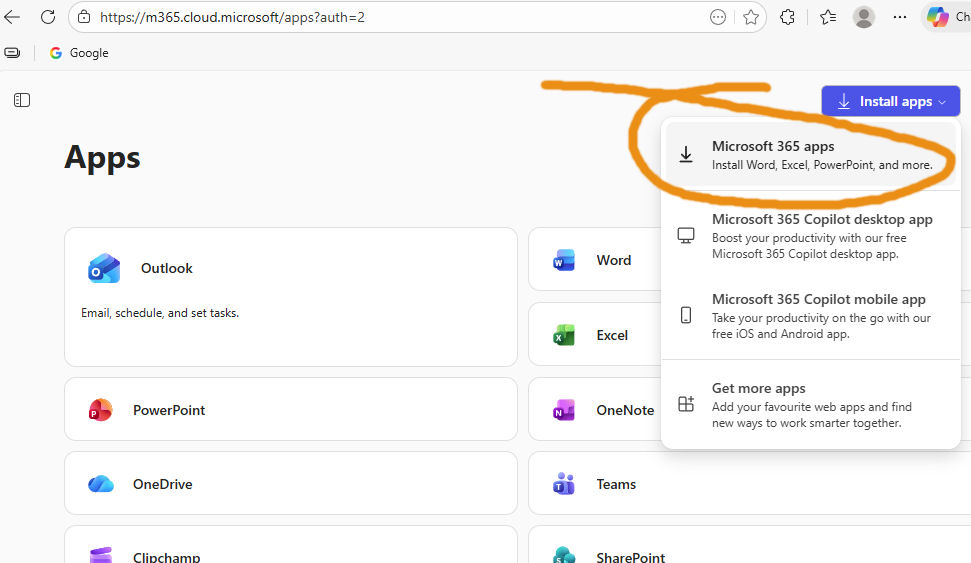This screenshot has width=971, height=563.
Task: Select Microsoft 365 Copilot mobile app
Action: click(x=810, y=316)
